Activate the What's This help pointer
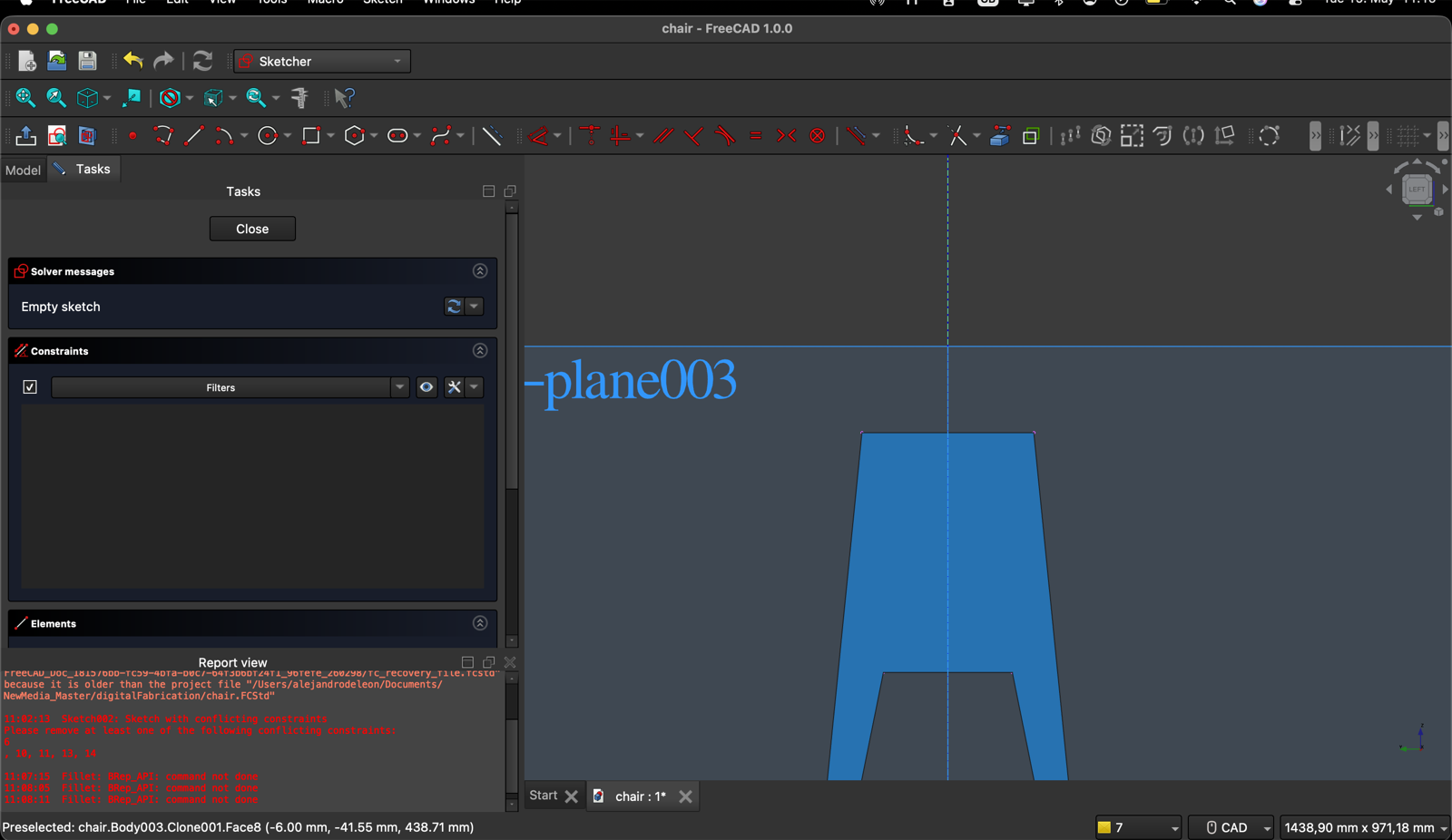Screen dimensions: 1452x840 pyautogui.click(x=344, y=97)
